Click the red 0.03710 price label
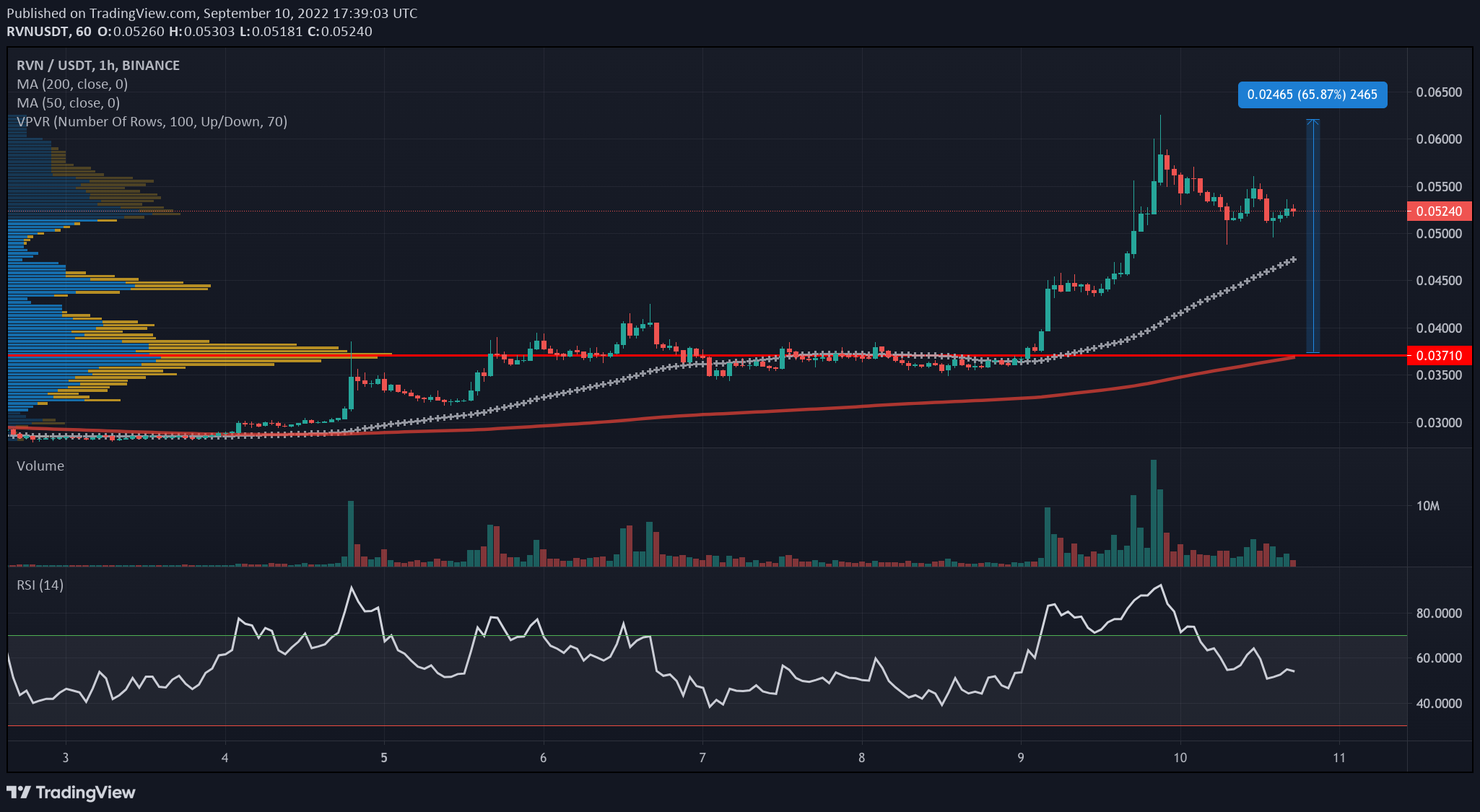The width and height of the screenshot is (1480, 812). [x=1439, y=355]
